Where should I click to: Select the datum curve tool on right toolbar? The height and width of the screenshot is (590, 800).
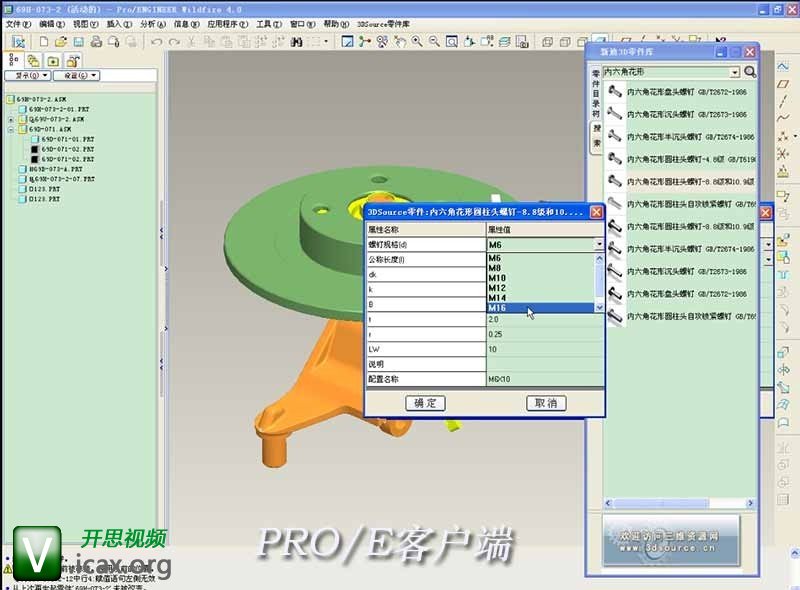click(x=783, y=118)
